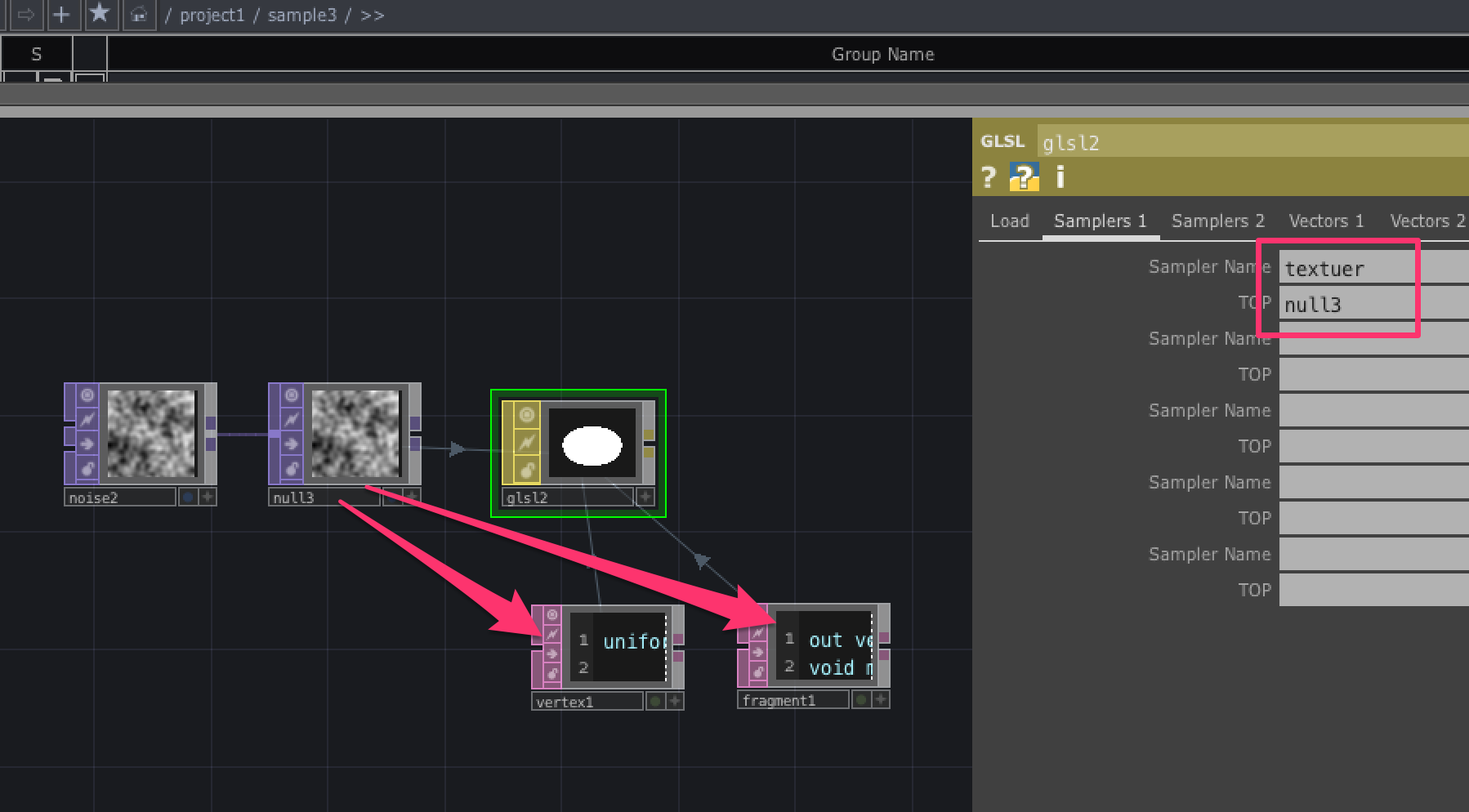Toggle bypass flag on glsl2 node
This screenshot has height=812, width=1469.
(527, 443)
